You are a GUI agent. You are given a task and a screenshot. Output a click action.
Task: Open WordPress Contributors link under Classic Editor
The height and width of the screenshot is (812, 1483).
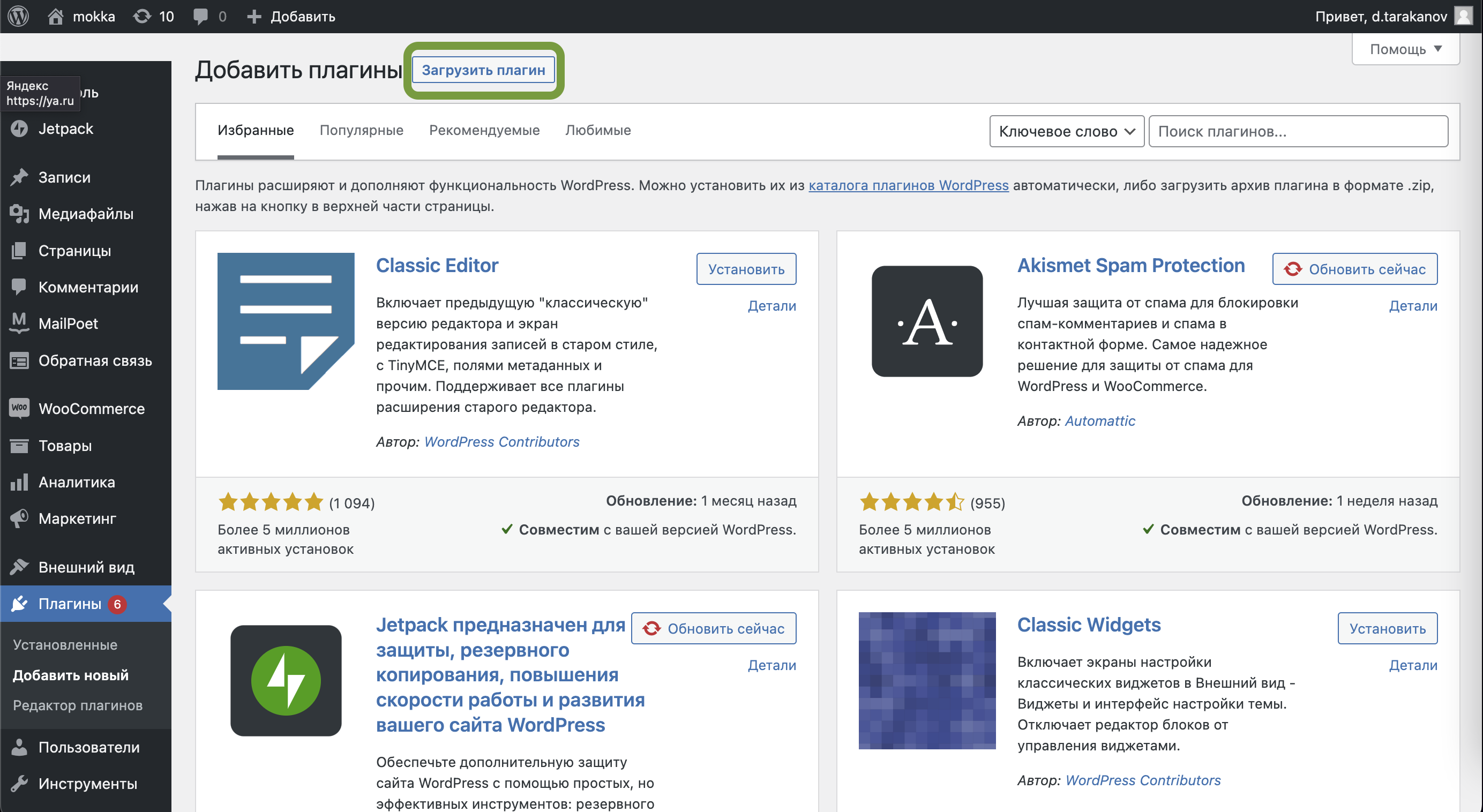(501, 441)
